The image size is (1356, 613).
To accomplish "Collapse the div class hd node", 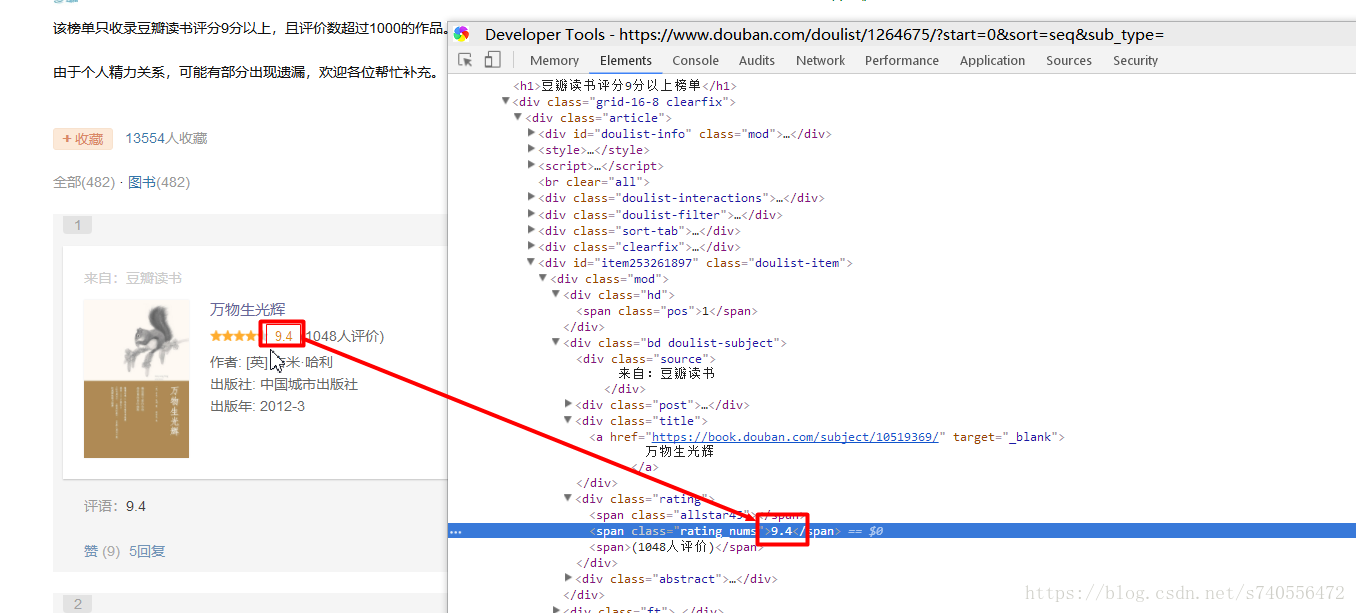I will [556, 295].
